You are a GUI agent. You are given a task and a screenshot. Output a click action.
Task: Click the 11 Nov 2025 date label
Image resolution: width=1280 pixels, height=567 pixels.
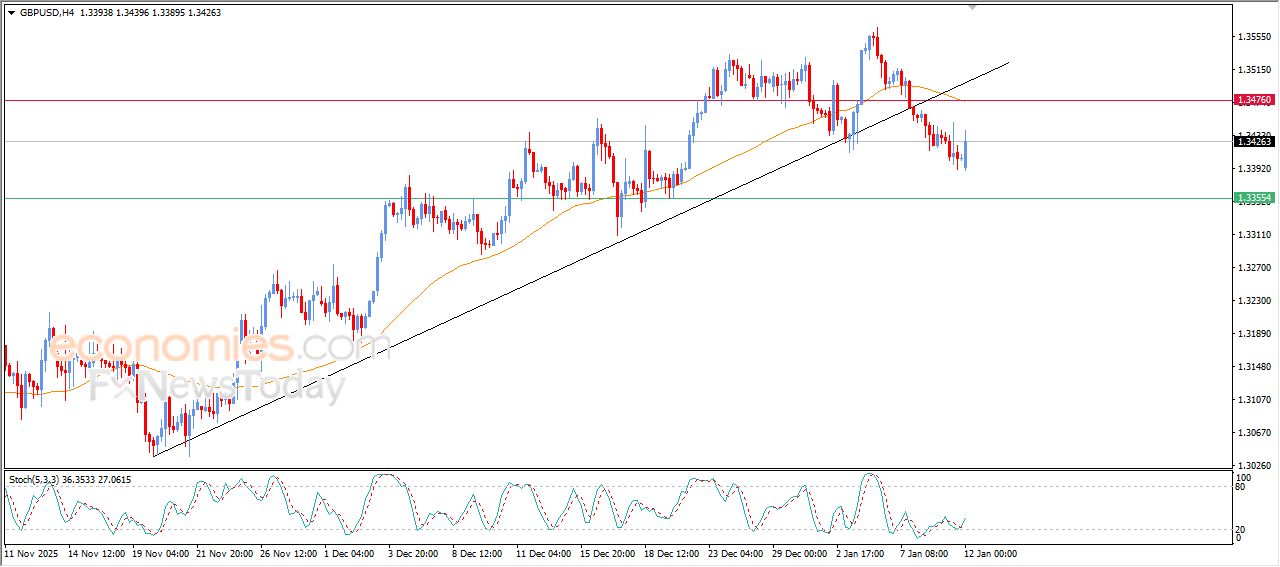pyautogui.click(x=31, y=552)
